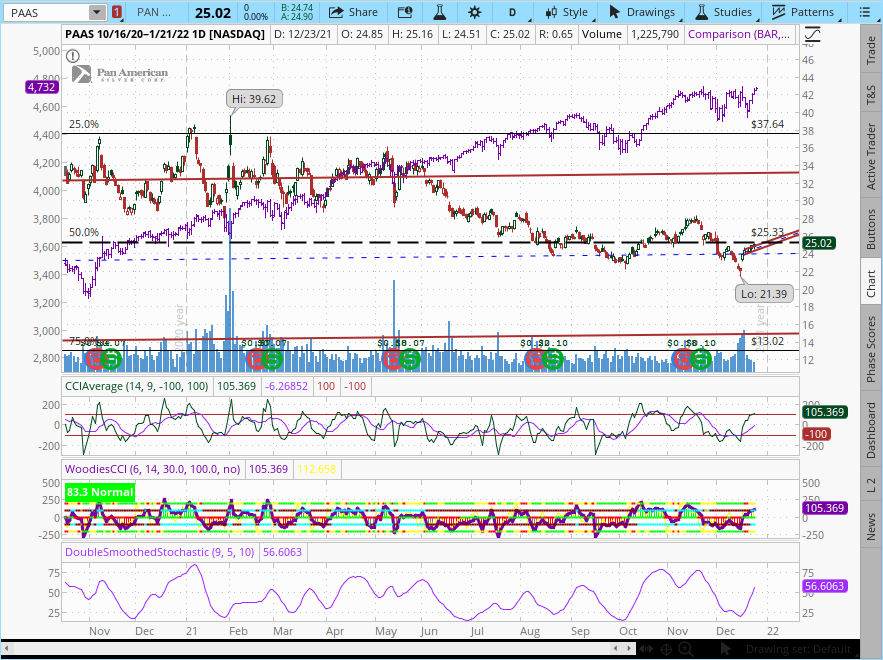Open the D timeframe selector

[512, 12]
